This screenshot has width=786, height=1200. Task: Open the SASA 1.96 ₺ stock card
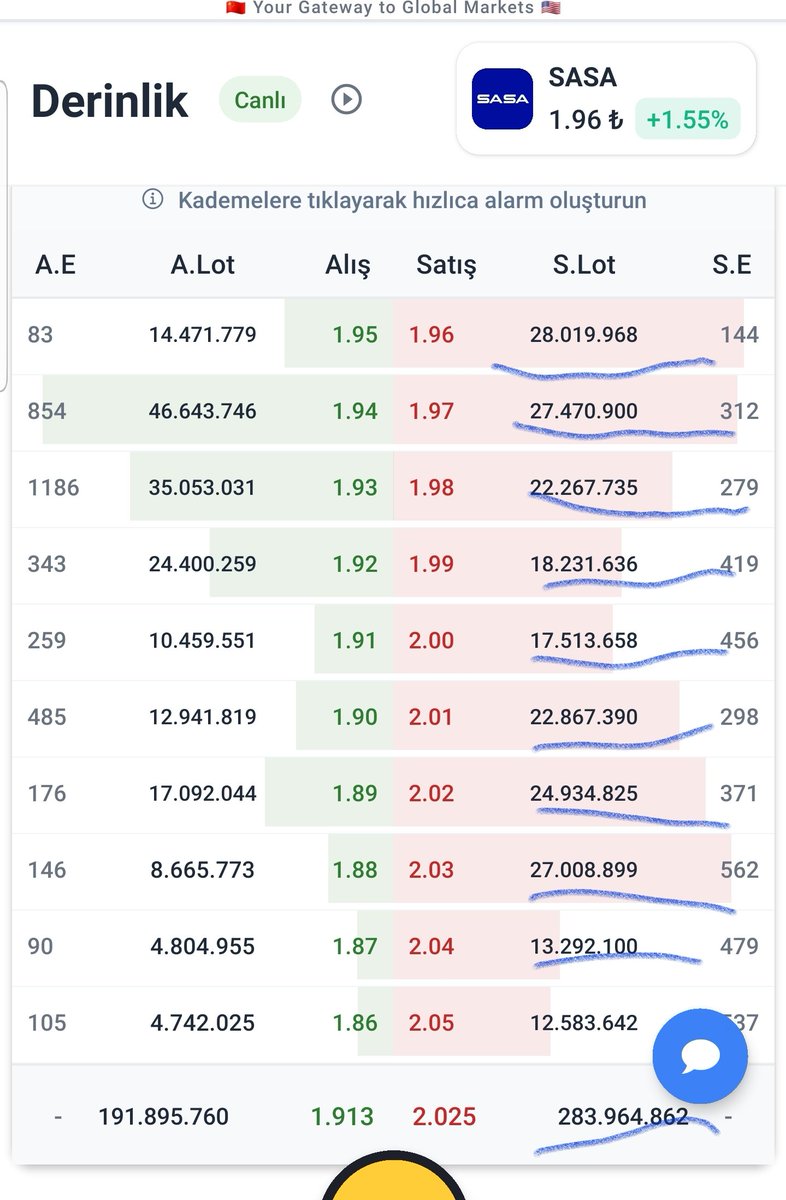(x=606, y=99)
